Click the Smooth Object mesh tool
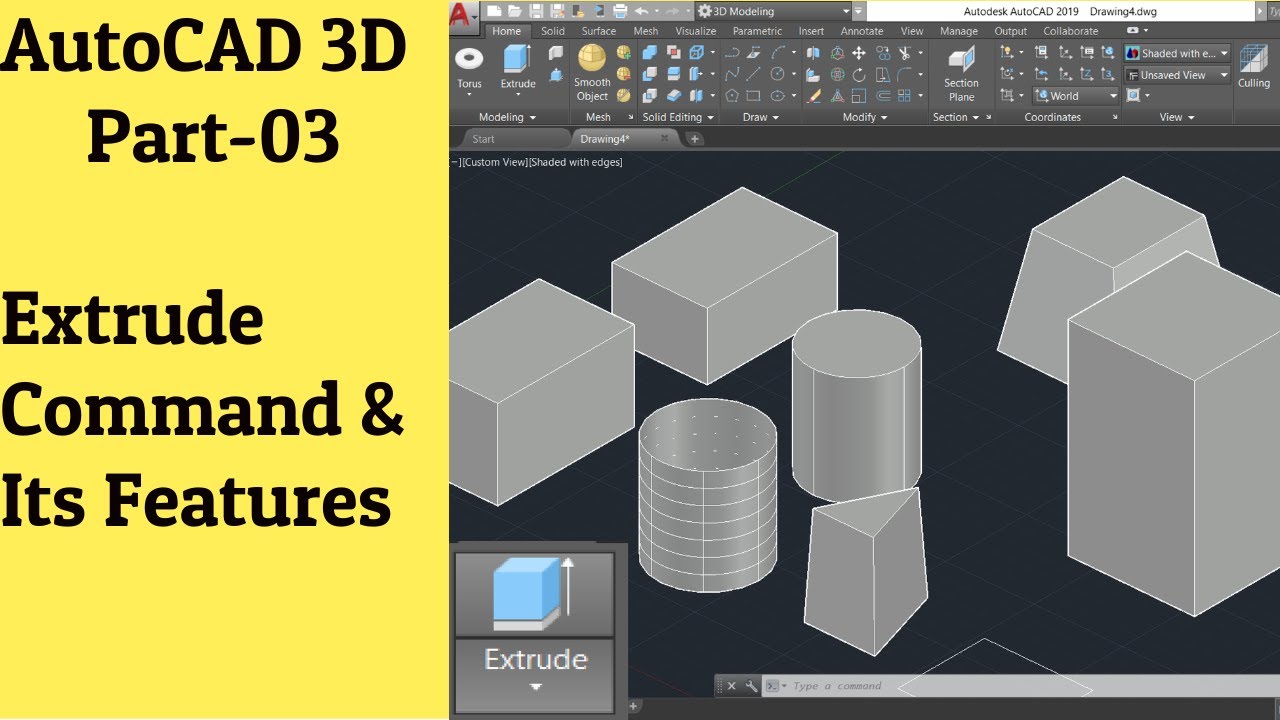 [x=592, y=72]
